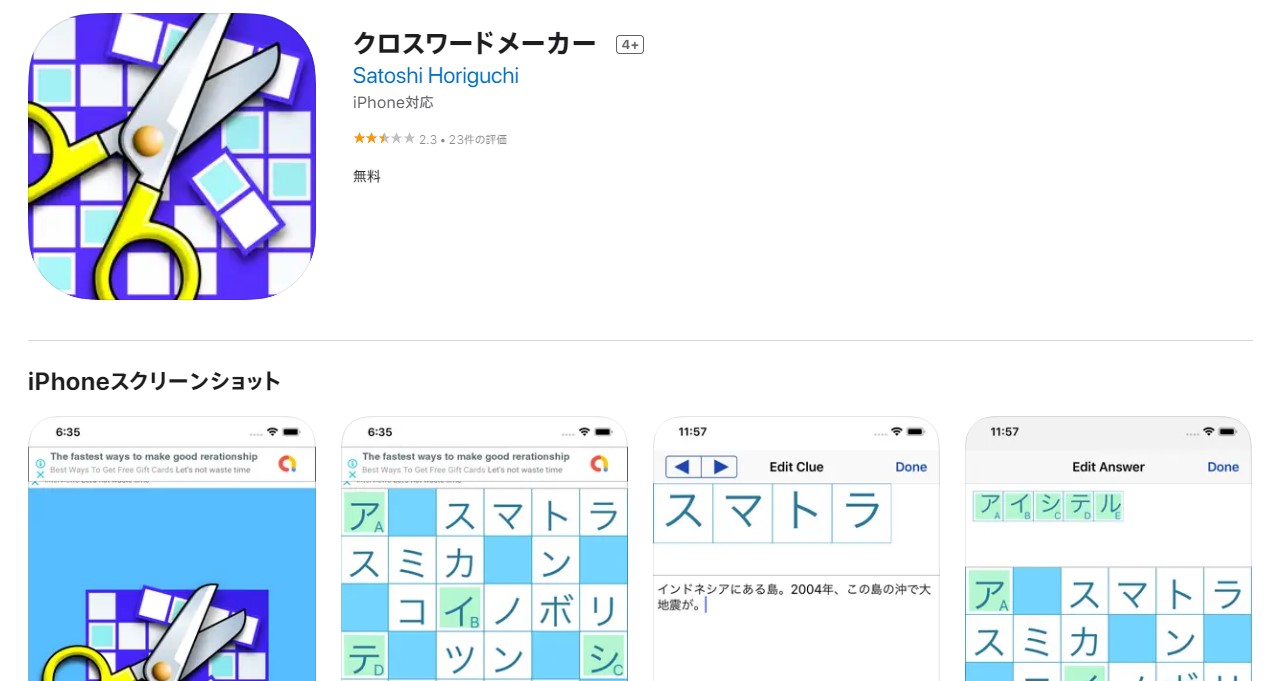
Task: Click battery icon in Edit Answer screenshot
Action: pos(1228,432)
